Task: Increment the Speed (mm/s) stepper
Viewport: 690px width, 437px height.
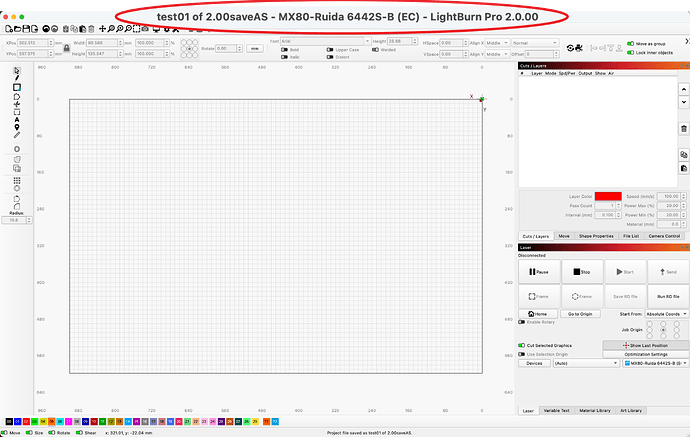Action: [x=683, y=195]
